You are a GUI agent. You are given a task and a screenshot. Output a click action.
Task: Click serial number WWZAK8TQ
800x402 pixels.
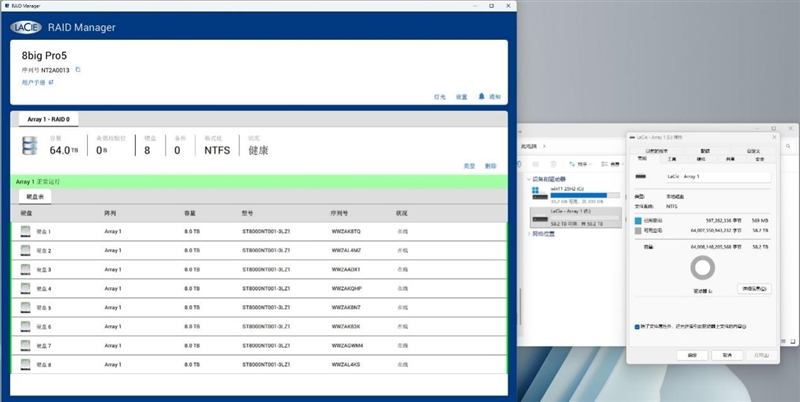point(346,232)
